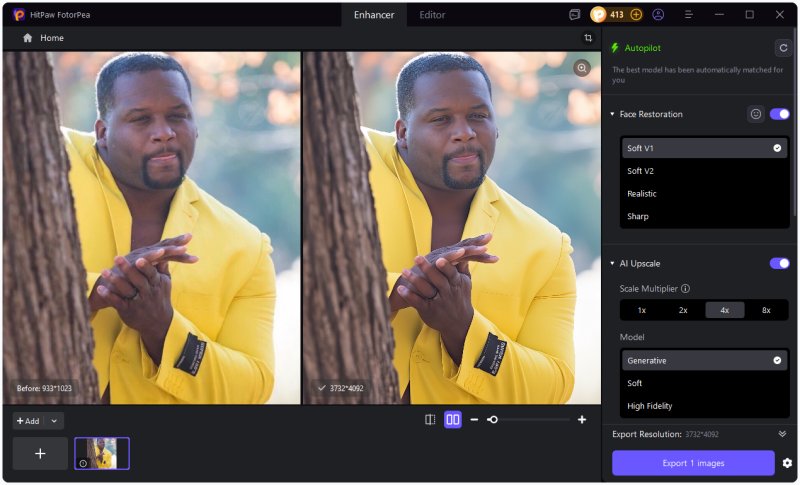The image size is (800, 485).
Task: Choose Generative upscale model
Action: [704, 361]
